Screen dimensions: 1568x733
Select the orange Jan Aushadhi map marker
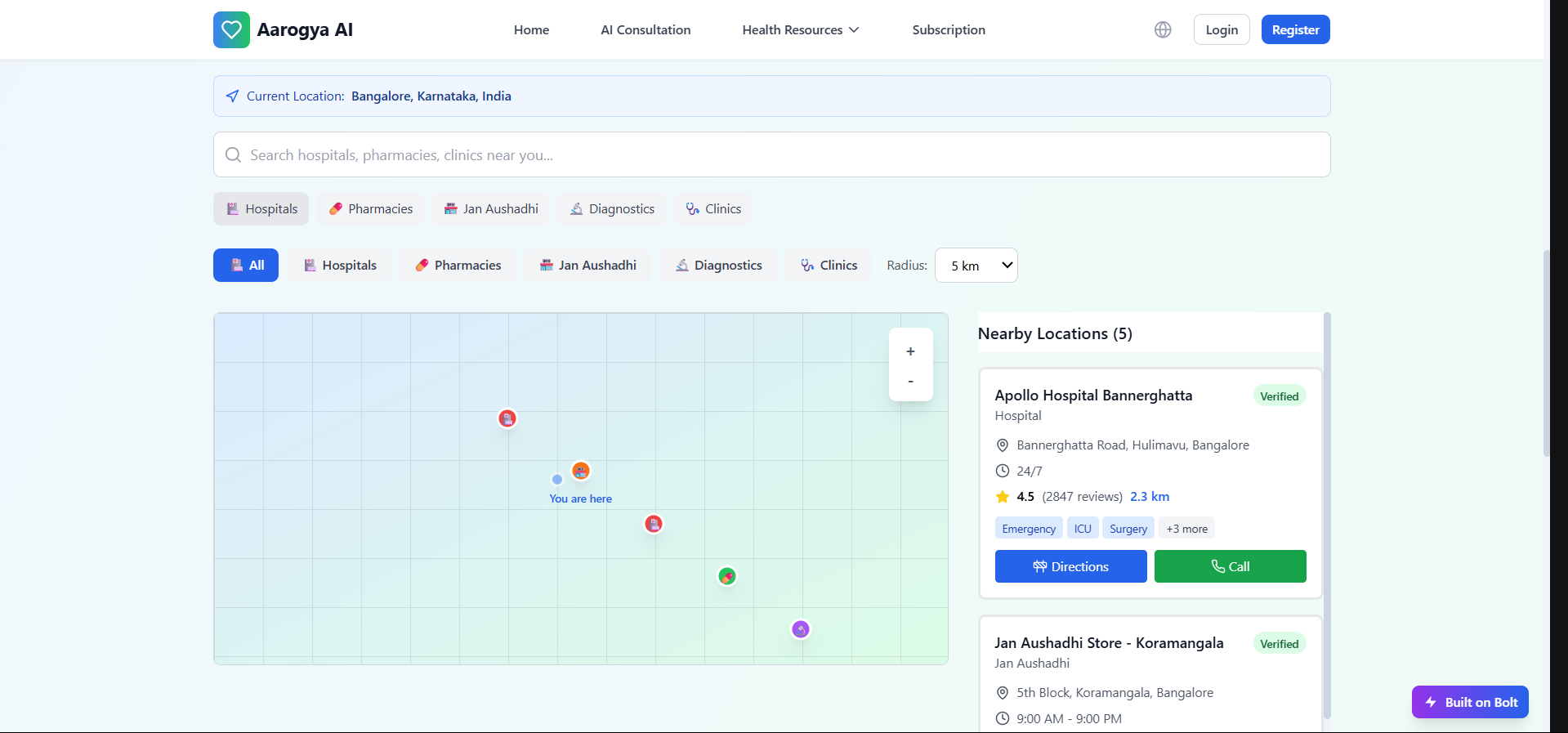581,471
